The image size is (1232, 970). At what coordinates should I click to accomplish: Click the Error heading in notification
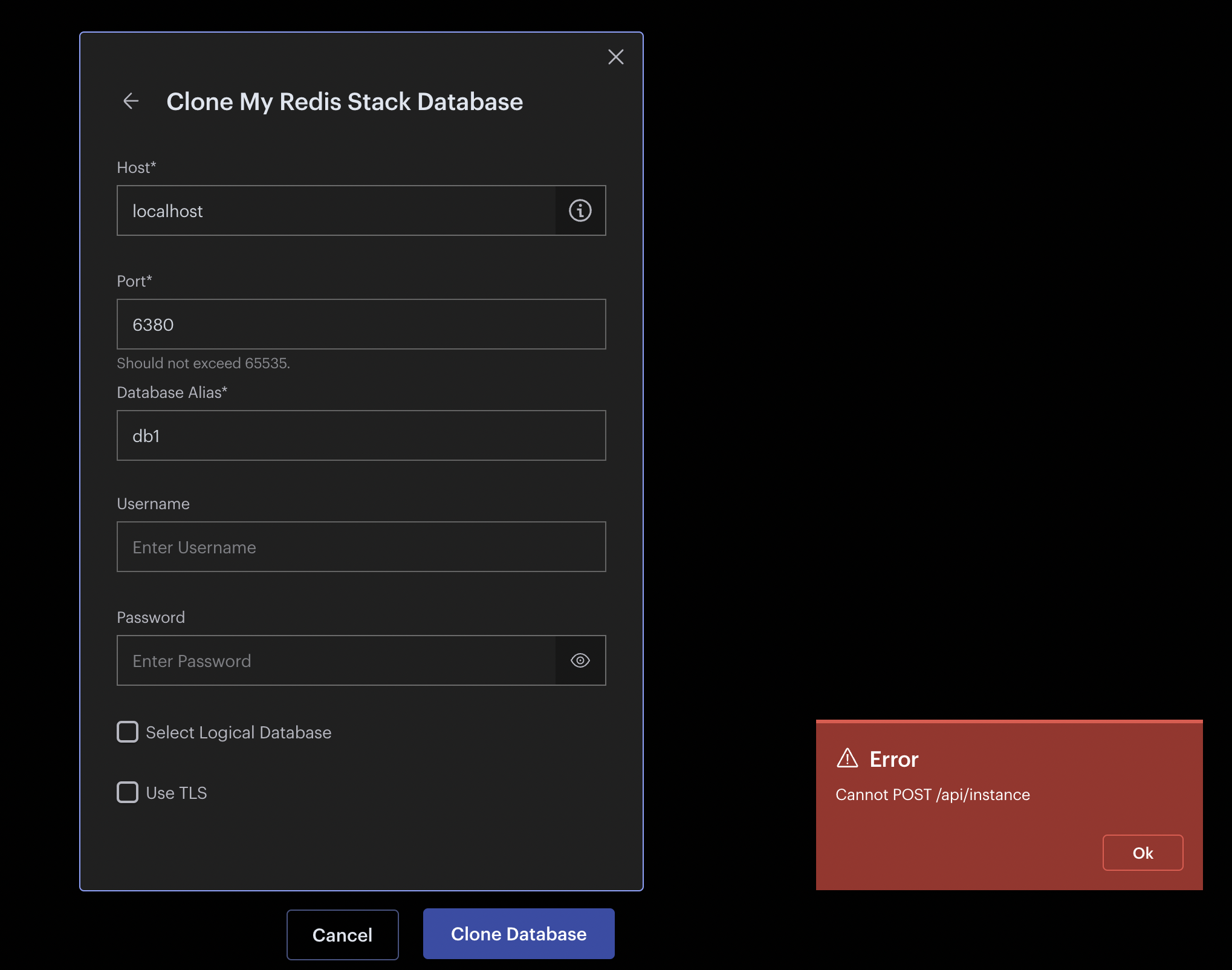pyautogui.click(x=893, y=760)
